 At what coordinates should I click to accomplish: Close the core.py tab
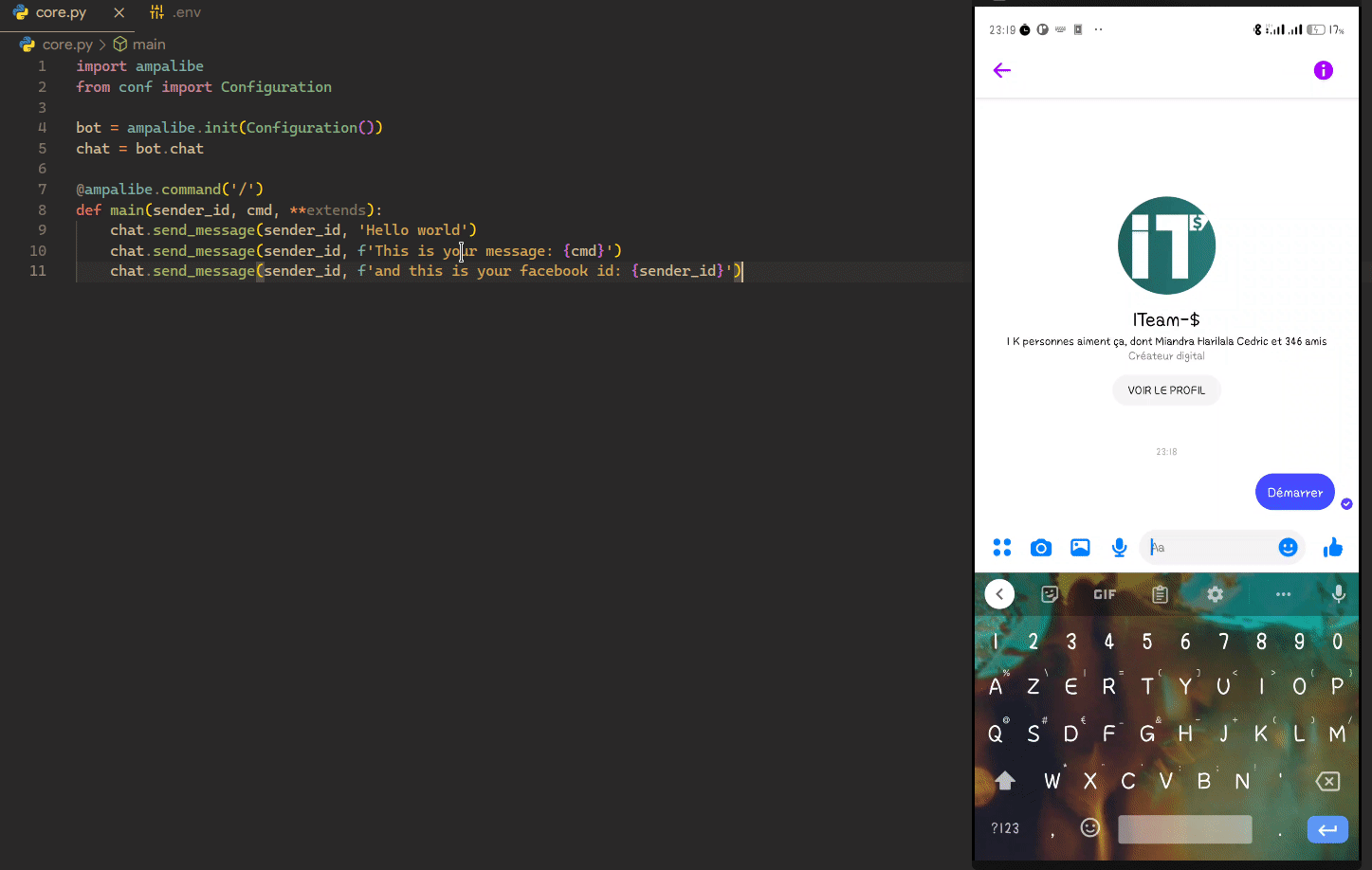click(119, 12)
